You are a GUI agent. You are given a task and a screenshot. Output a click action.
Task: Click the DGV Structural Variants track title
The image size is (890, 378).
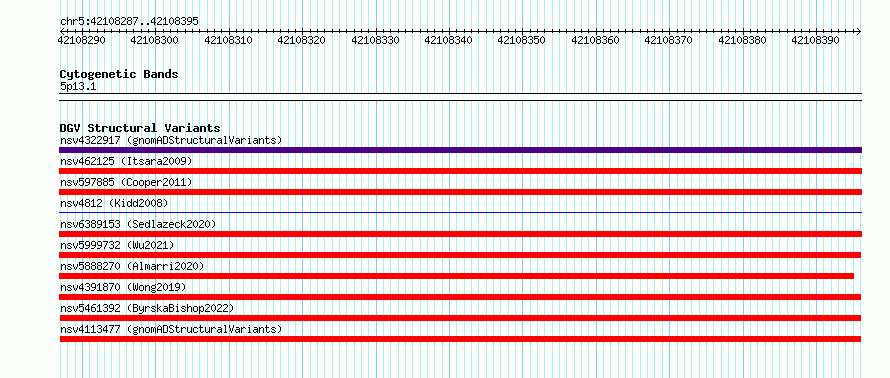(140, 128)
